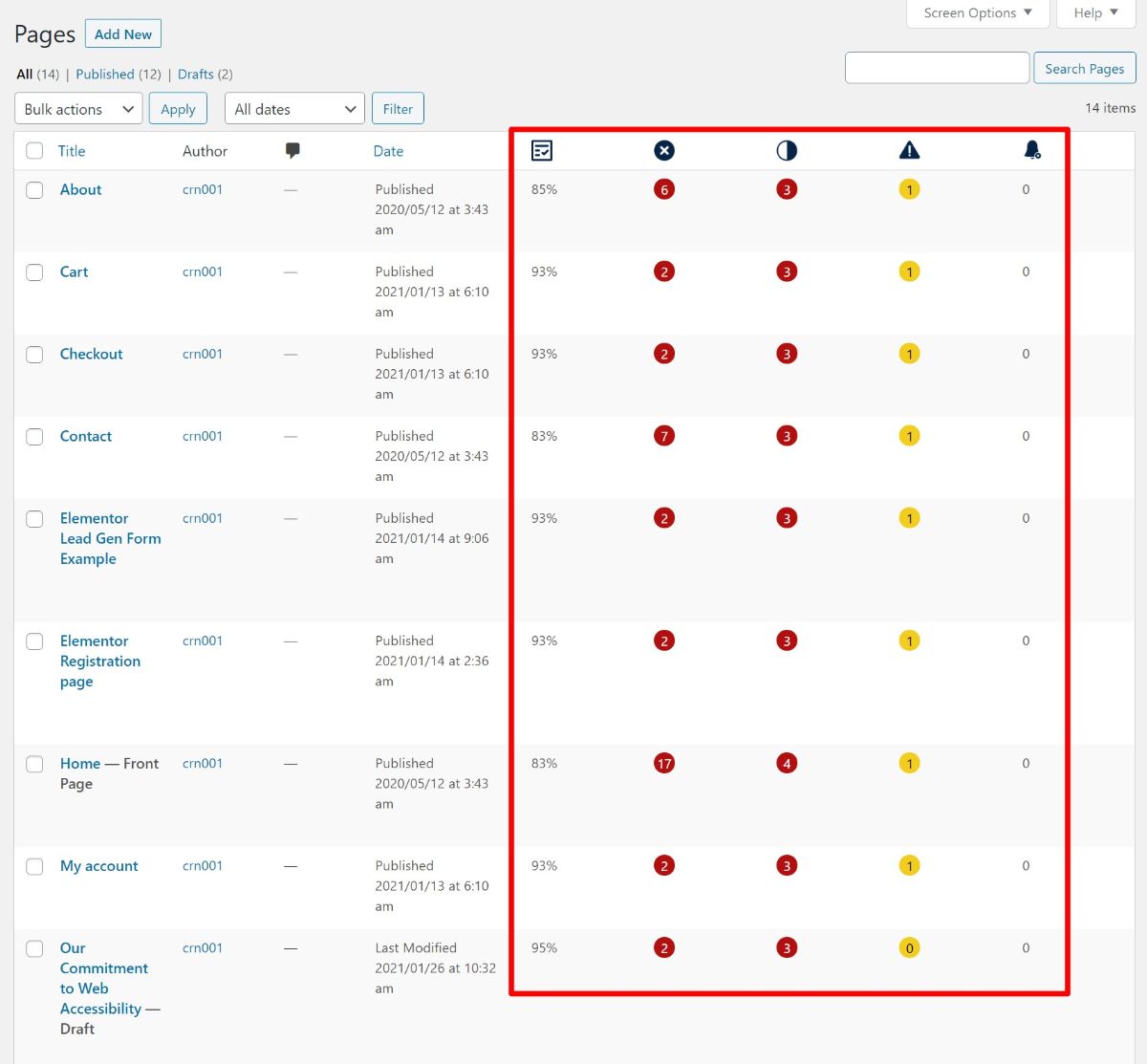Select the Home Front Page checkbox
This screenshot has width=1147, height=1064.
34,764
